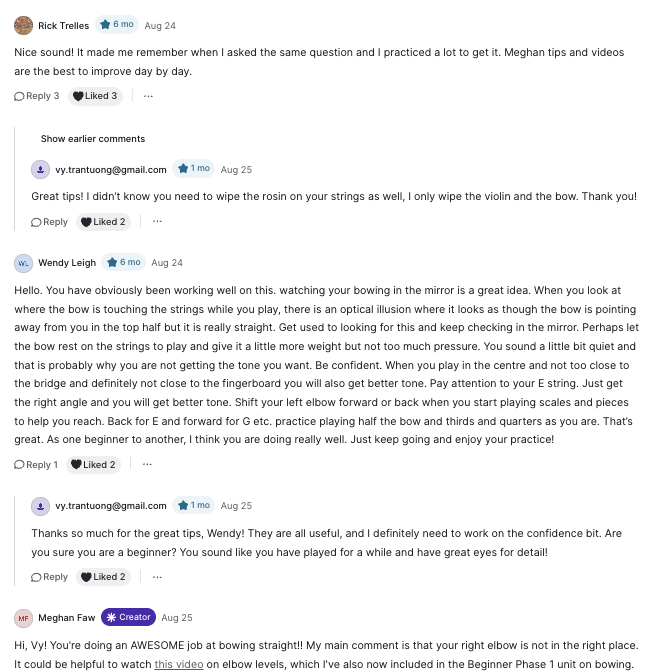Click avatar on vy.trantuong's reply to Wendy

pyautogui.click(x=40, y=506)
